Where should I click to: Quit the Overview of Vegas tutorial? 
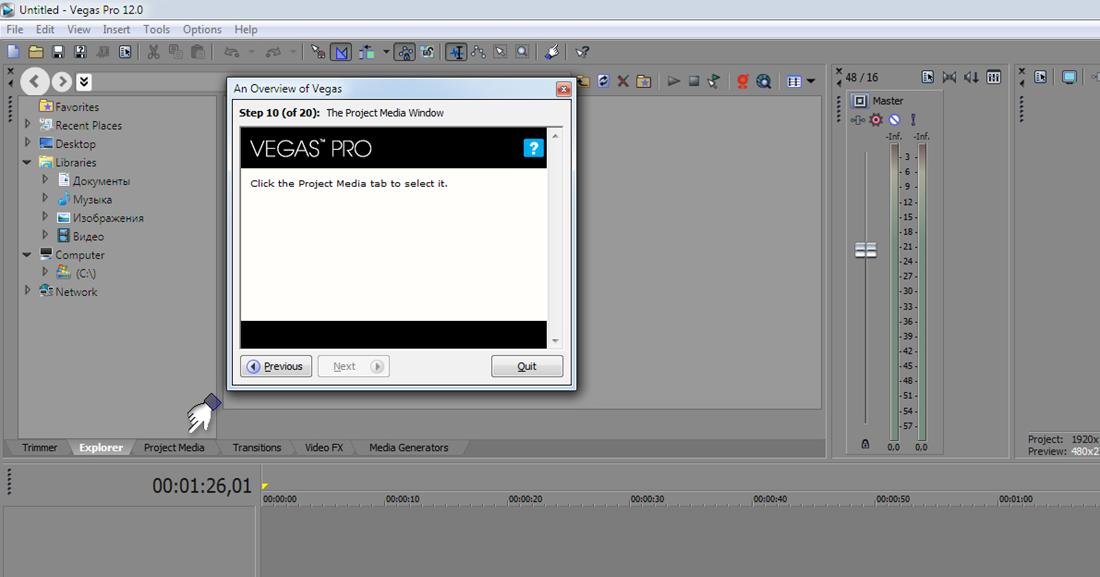pyautogui.click(x=527, y=366)
